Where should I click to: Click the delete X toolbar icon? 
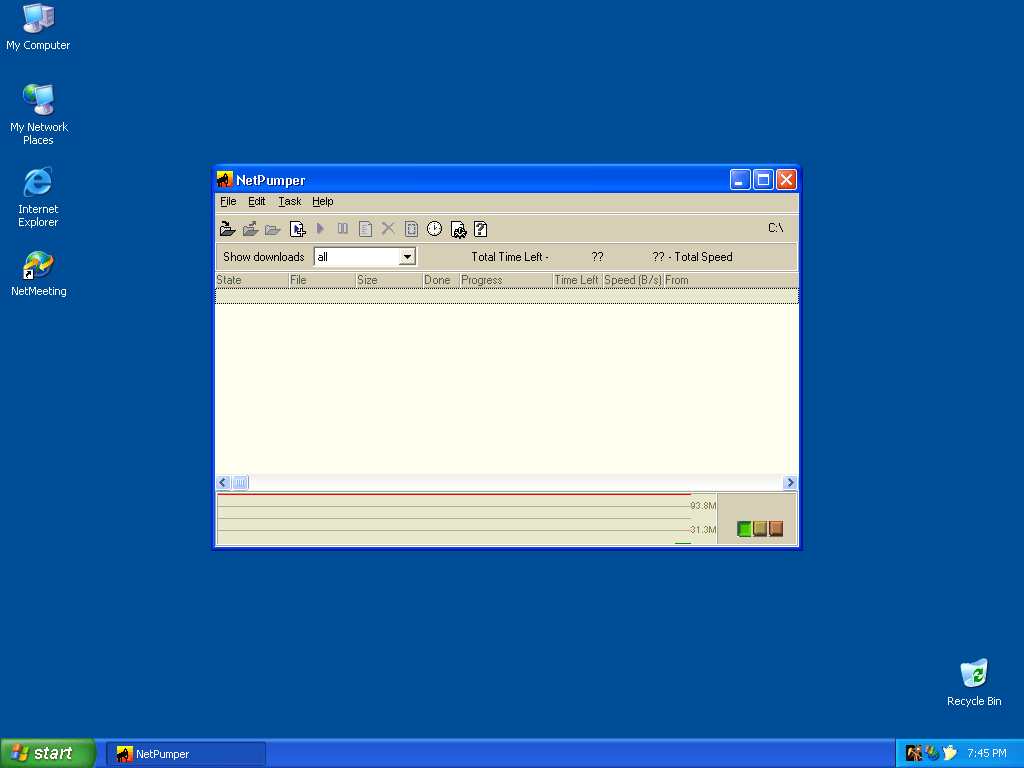(388, 229)
